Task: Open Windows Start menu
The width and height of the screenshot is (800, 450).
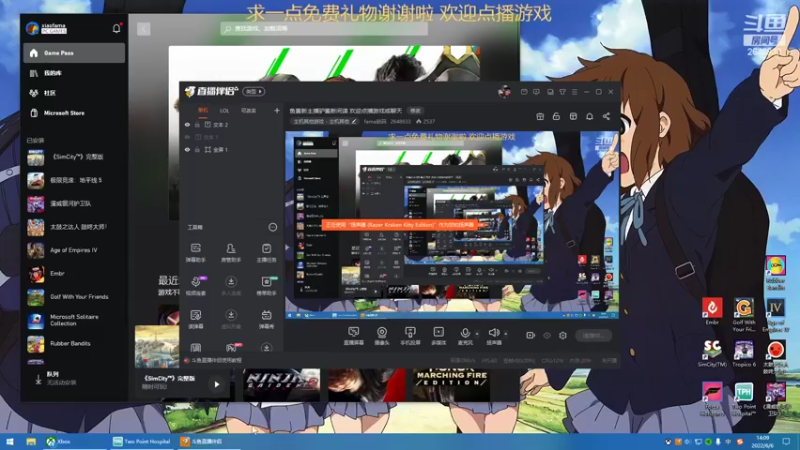Action: click(x=10, y=441)
